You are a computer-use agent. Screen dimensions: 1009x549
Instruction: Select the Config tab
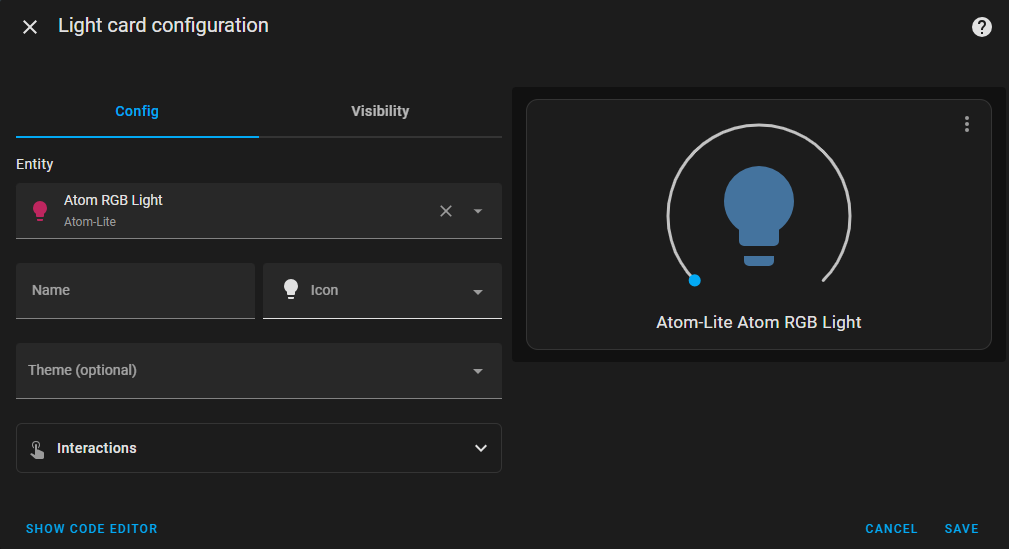[137, 111]
